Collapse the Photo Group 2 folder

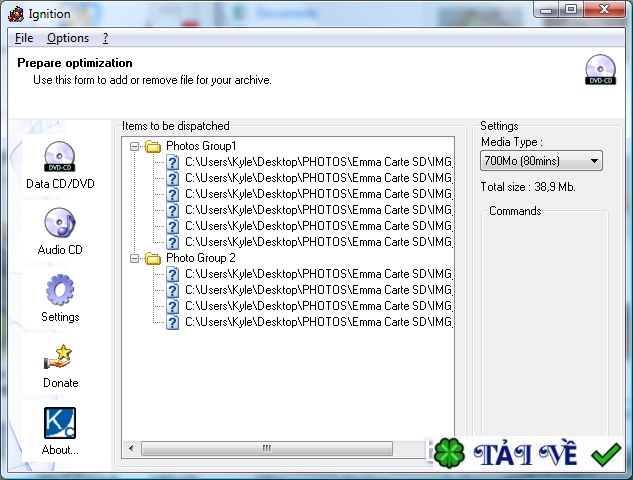coord(134,258)
